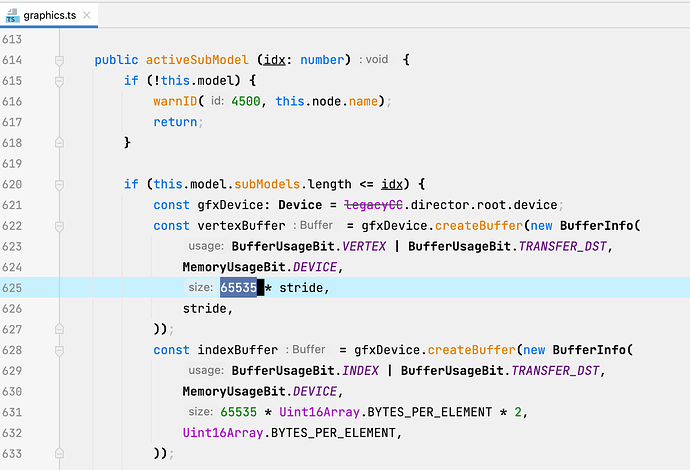Image resolution: width=690 pixels, height=470 pixels.
Task: Fold the indexBuffer declaration at line 628
Action: (59, 350)
